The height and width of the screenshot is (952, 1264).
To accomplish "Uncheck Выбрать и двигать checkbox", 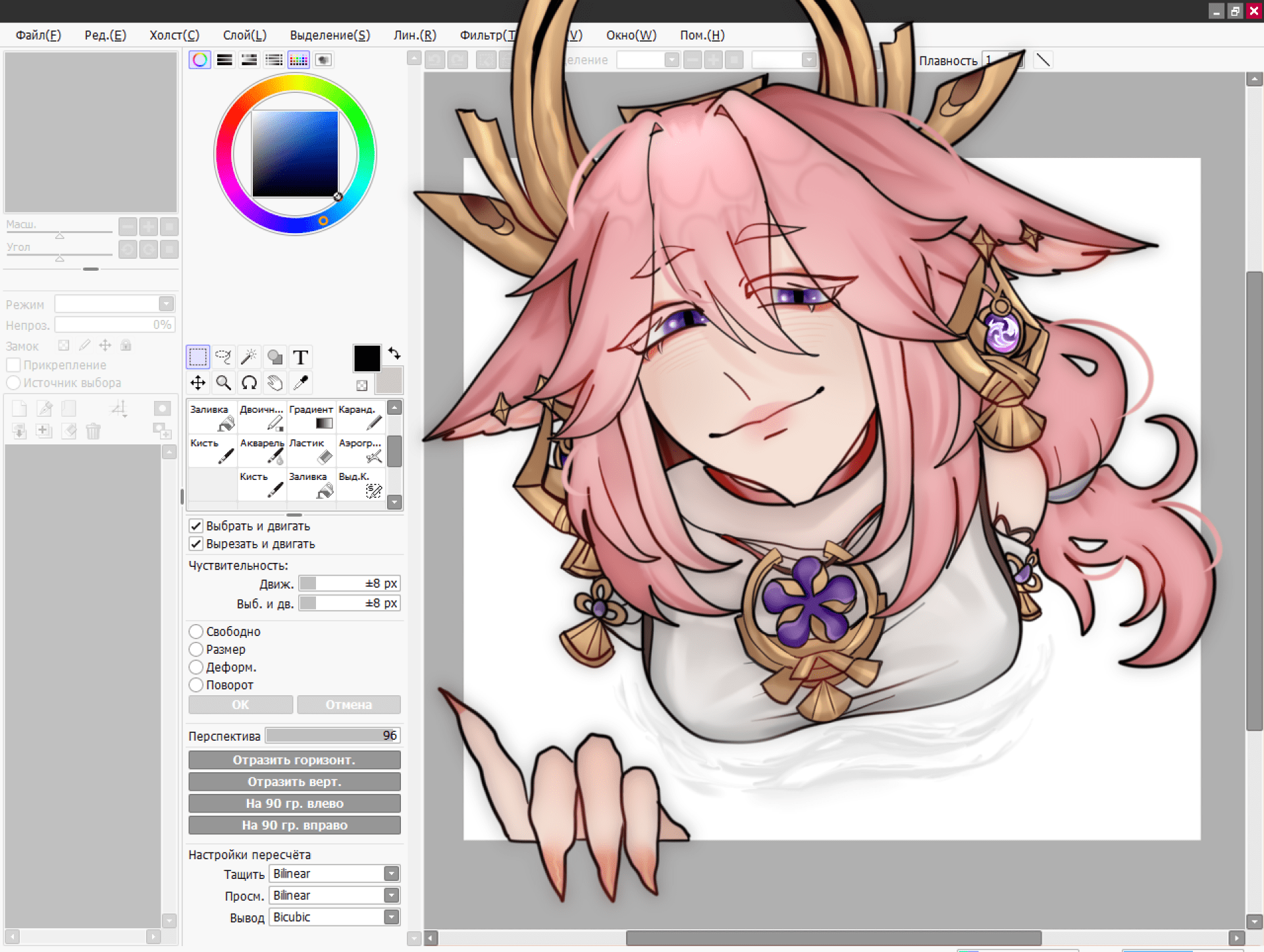I will [196, 526].
